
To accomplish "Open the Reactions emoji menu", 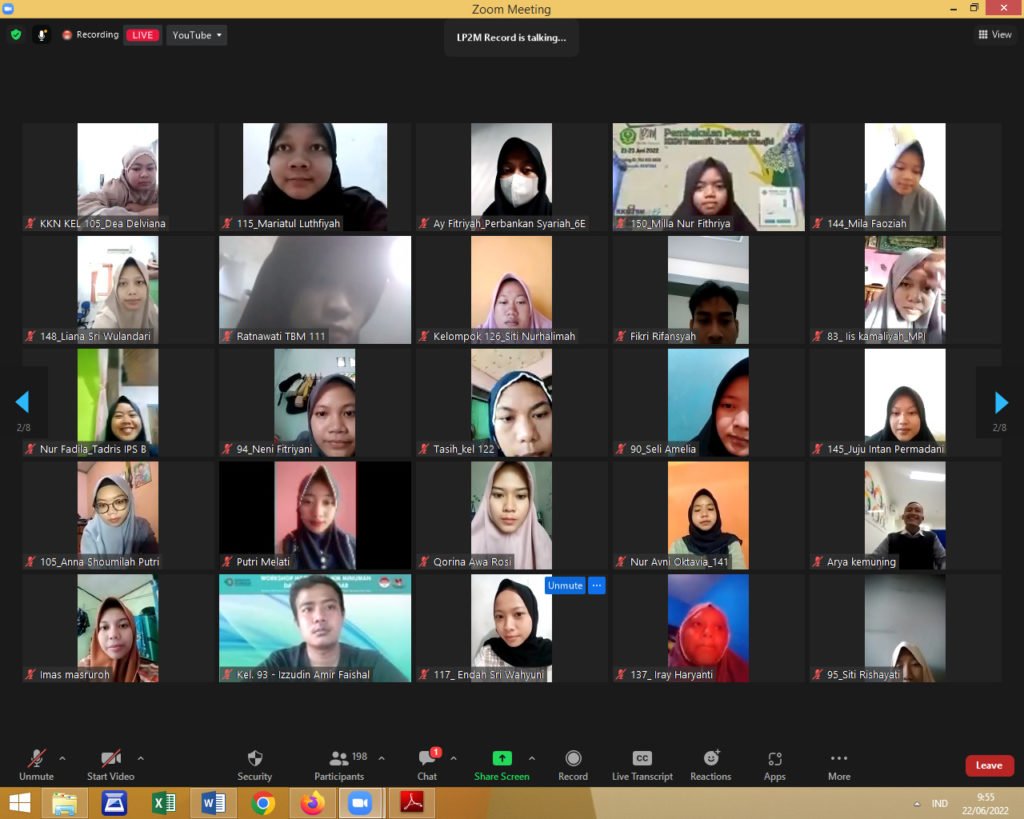I will 711,759.
